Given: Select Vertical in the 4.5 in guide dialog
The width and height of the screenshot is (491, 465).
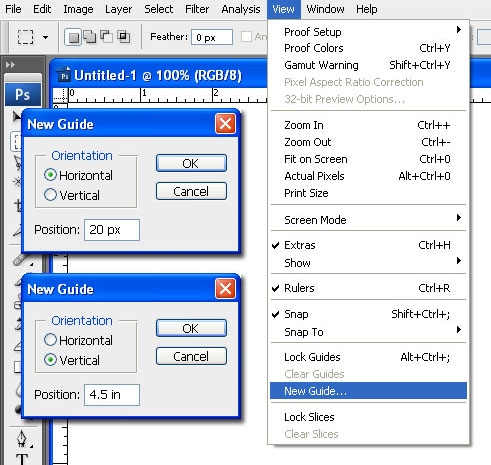Looking at the screenshot, I should (72, 360).
